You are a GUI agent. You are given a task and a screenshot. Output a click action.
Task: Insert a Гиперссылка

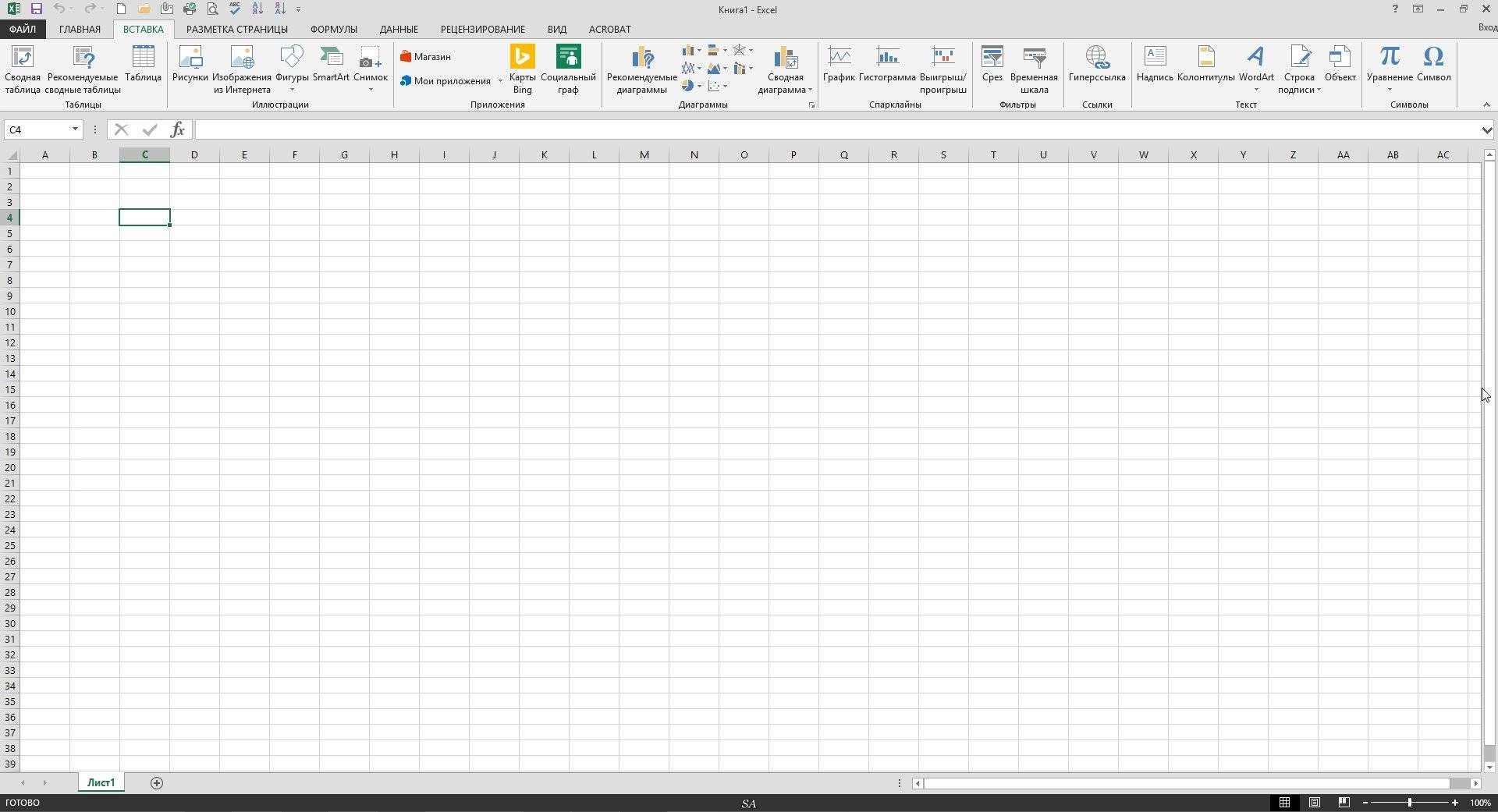point(1097,64)
